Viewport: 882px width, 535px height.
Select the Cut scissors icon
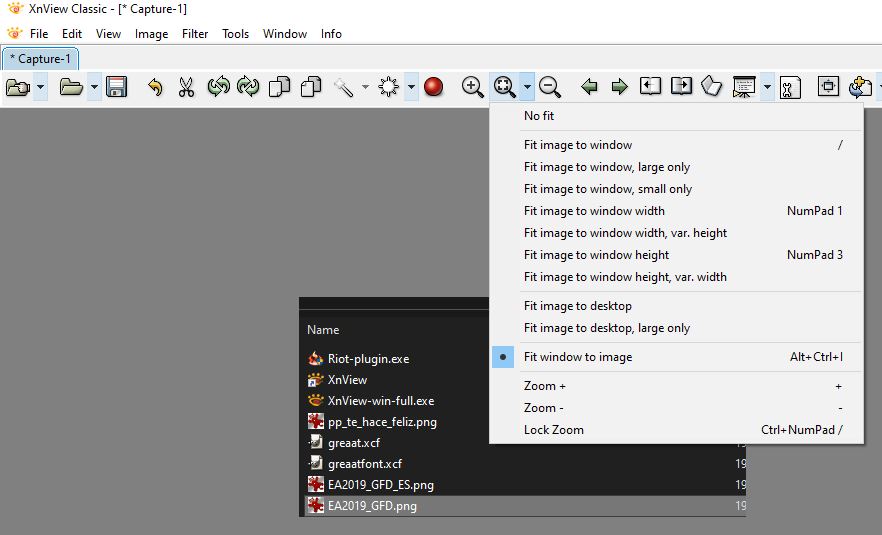tap(186, 87)
